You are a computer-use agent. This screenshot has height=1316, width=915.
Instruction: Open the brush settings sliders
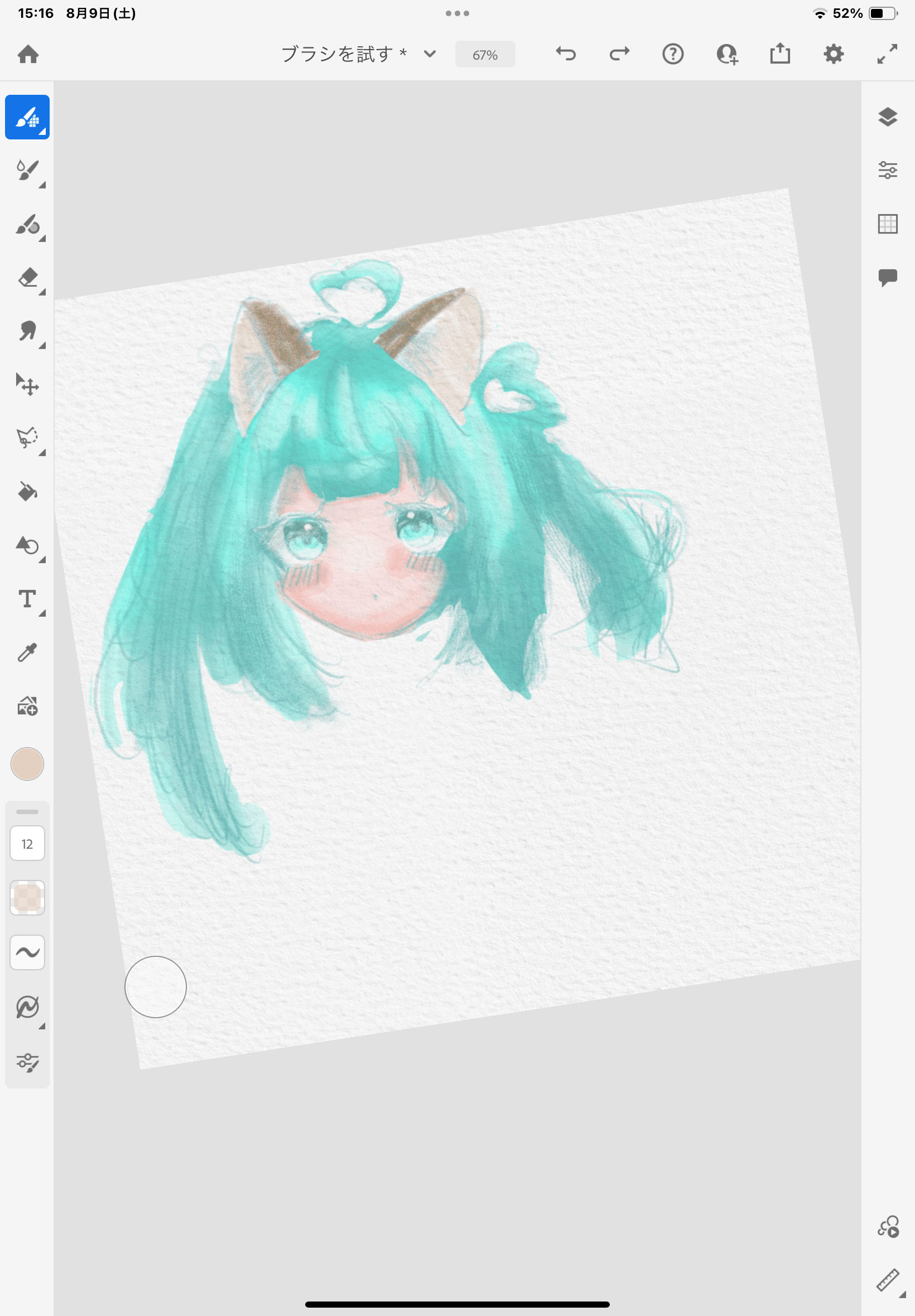click(27, 1063)
